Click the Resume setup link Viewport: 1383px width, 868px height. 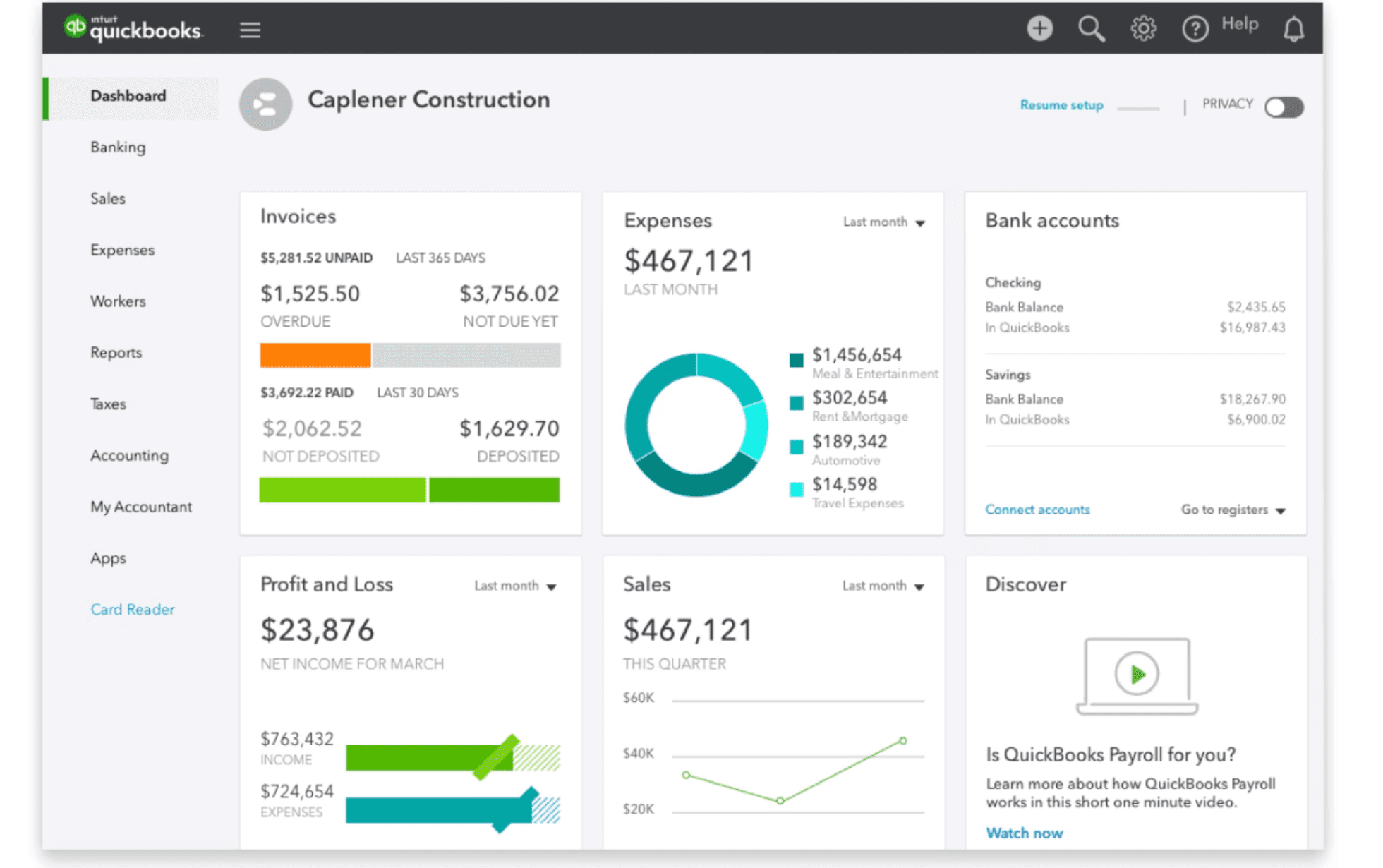pyautogui.click(x=1061, y=105)
